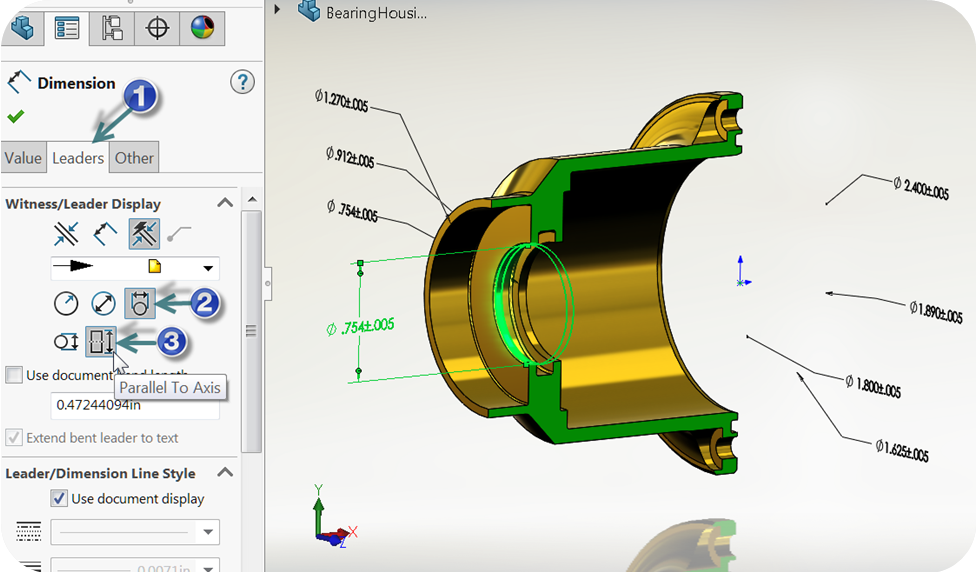Collapse Witness/Leader Display section
This screenshot has width=976, height=572.
click(225, 203)
